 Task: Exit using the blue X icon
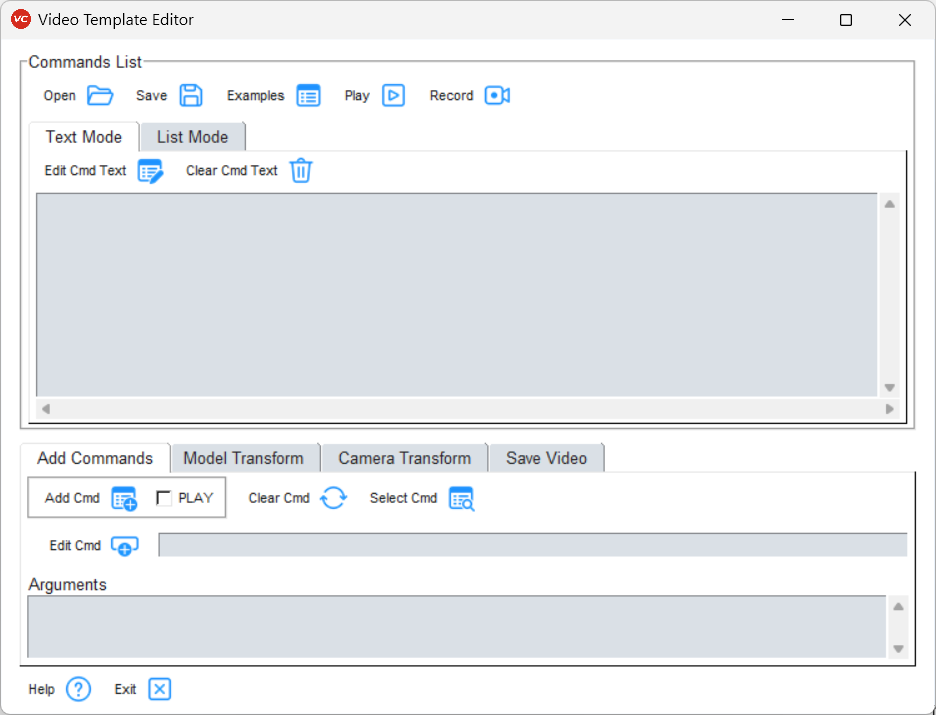(158, 689)
